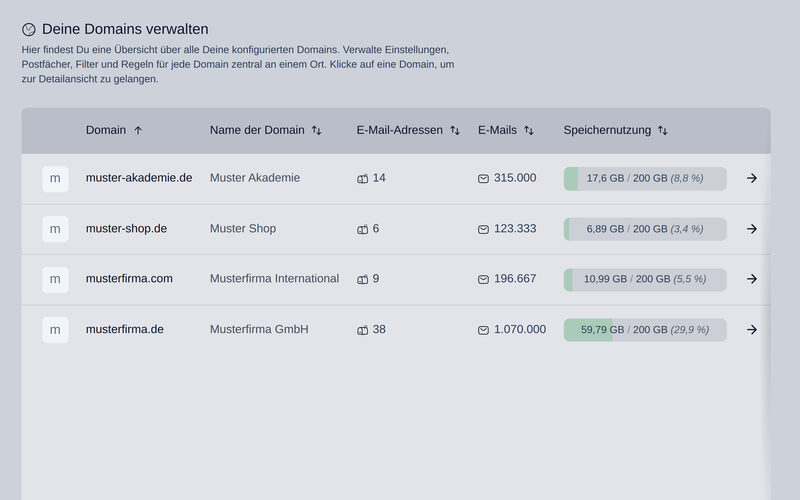The width and height of the screenshot is (800, 500).
Task: Click envelope icon next to 315.000
Action: coord(483,179)
